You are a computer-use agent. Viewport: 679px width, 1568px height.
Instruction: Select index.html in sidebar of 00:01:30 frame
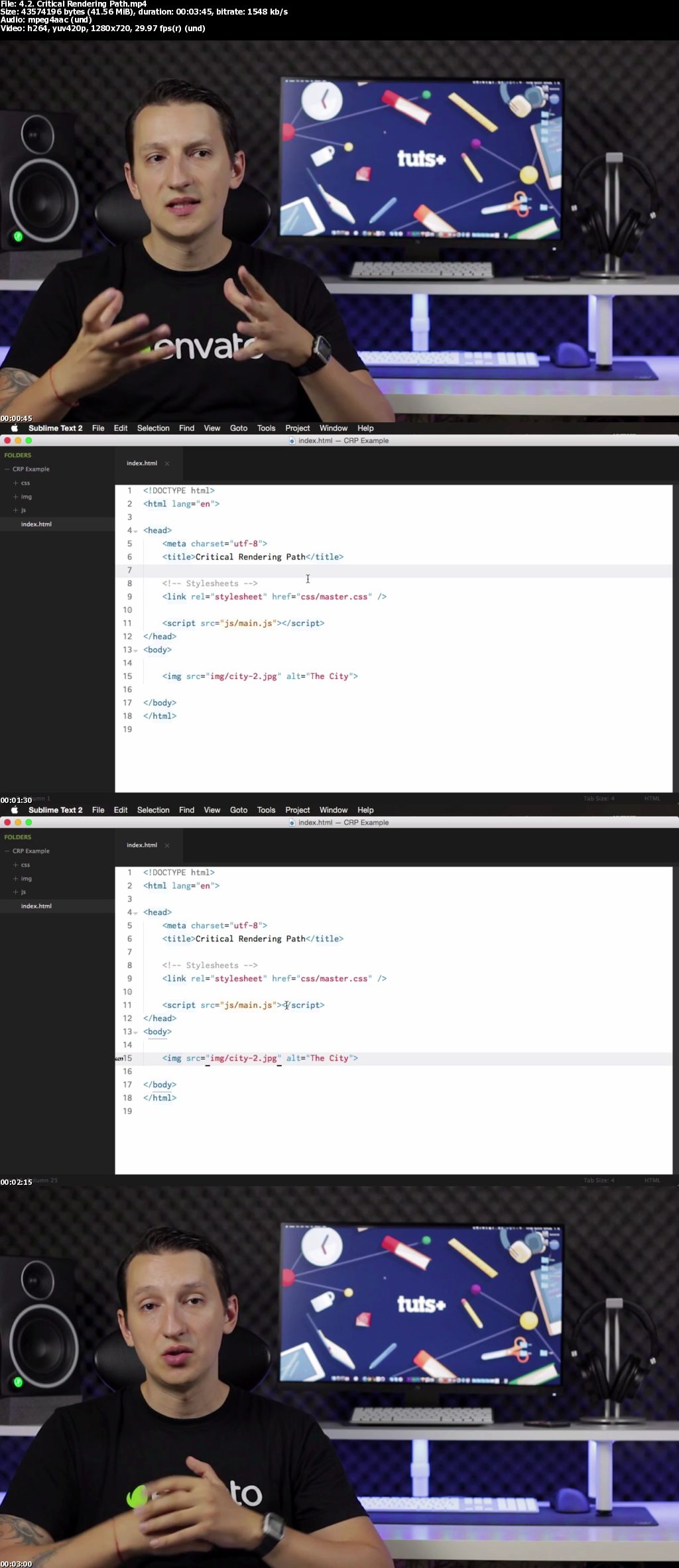(36, 524)
